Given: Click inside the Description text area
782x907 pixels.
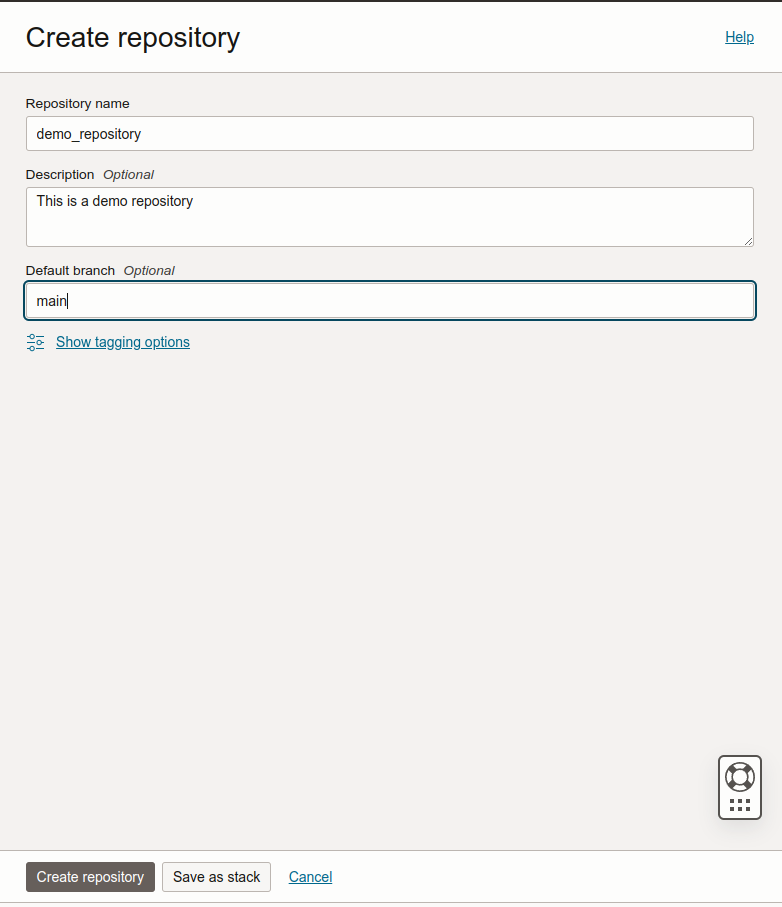Looking at the screenshot, I should tap(389, 215).
